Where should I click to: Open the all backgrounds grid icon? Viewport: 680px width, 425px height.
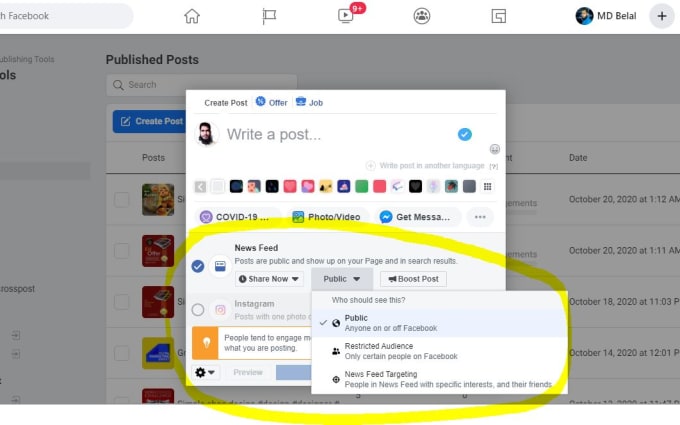tap(487, 187)
